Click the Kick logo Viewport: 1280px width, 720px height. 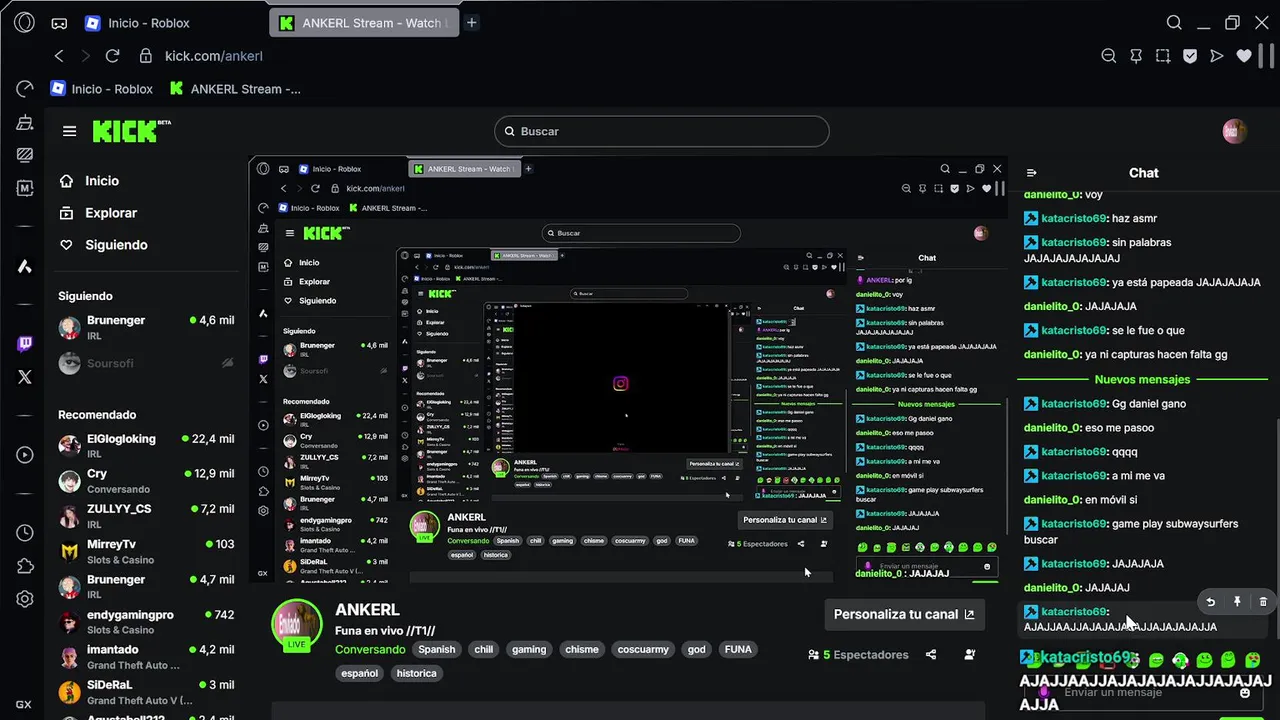point(131,131)
